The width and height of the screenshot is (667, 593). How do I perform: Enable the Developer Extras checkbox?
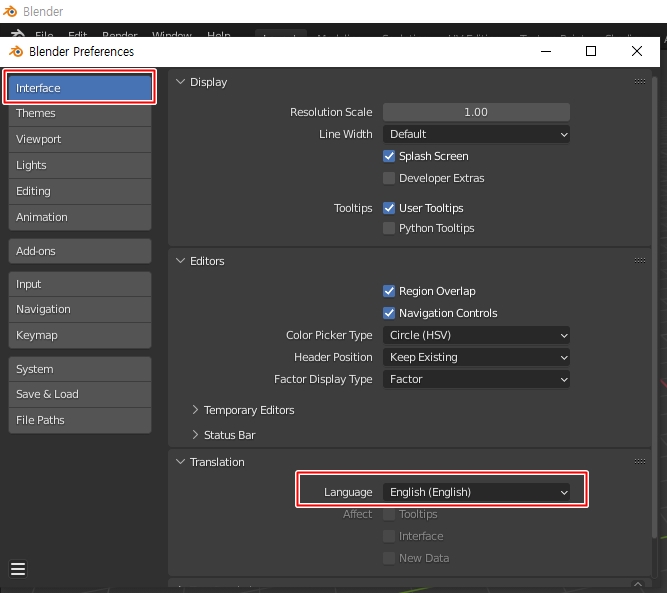click(389, 178)
